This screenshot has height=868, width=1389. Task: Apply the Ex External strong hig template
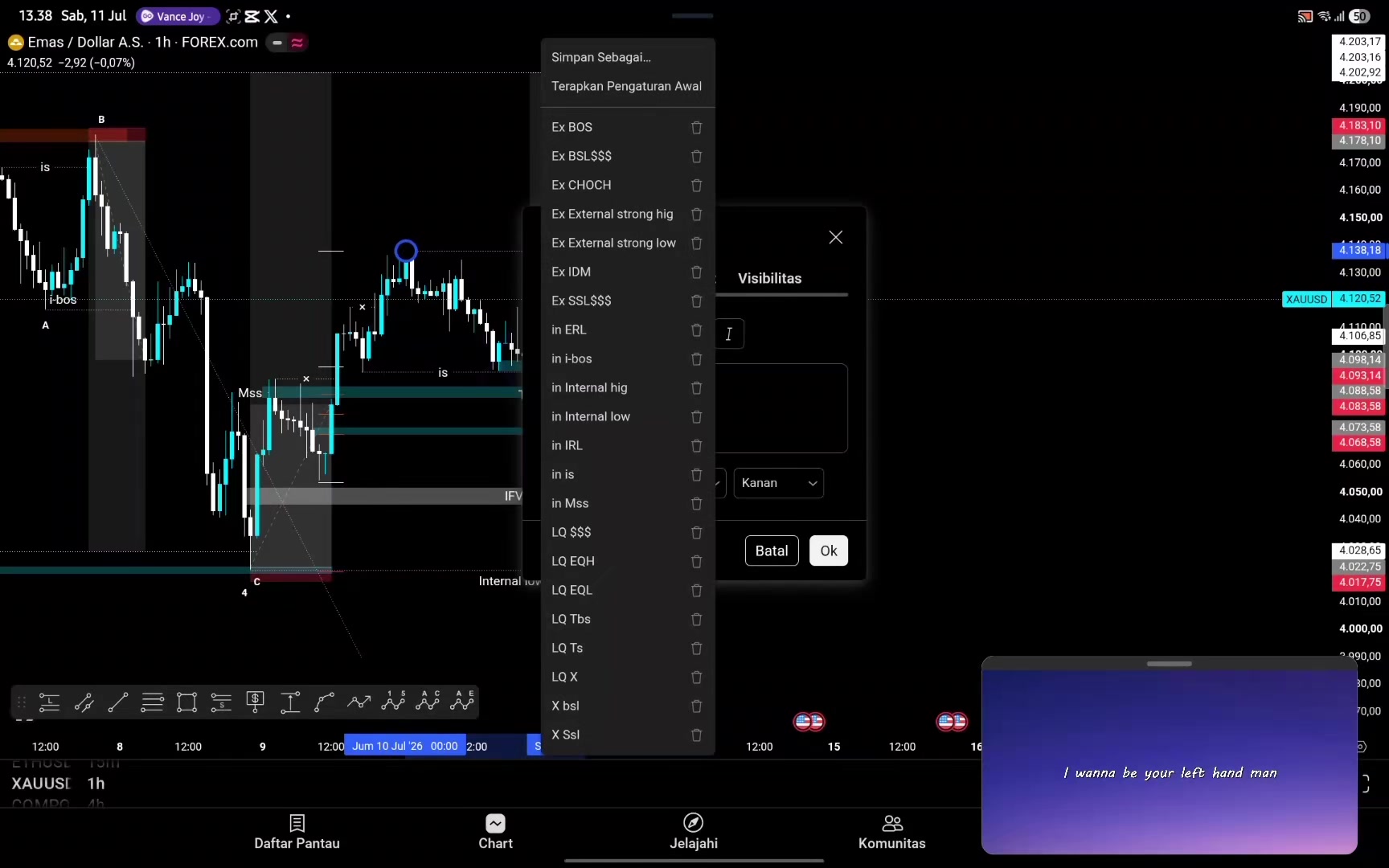point(613,214)
